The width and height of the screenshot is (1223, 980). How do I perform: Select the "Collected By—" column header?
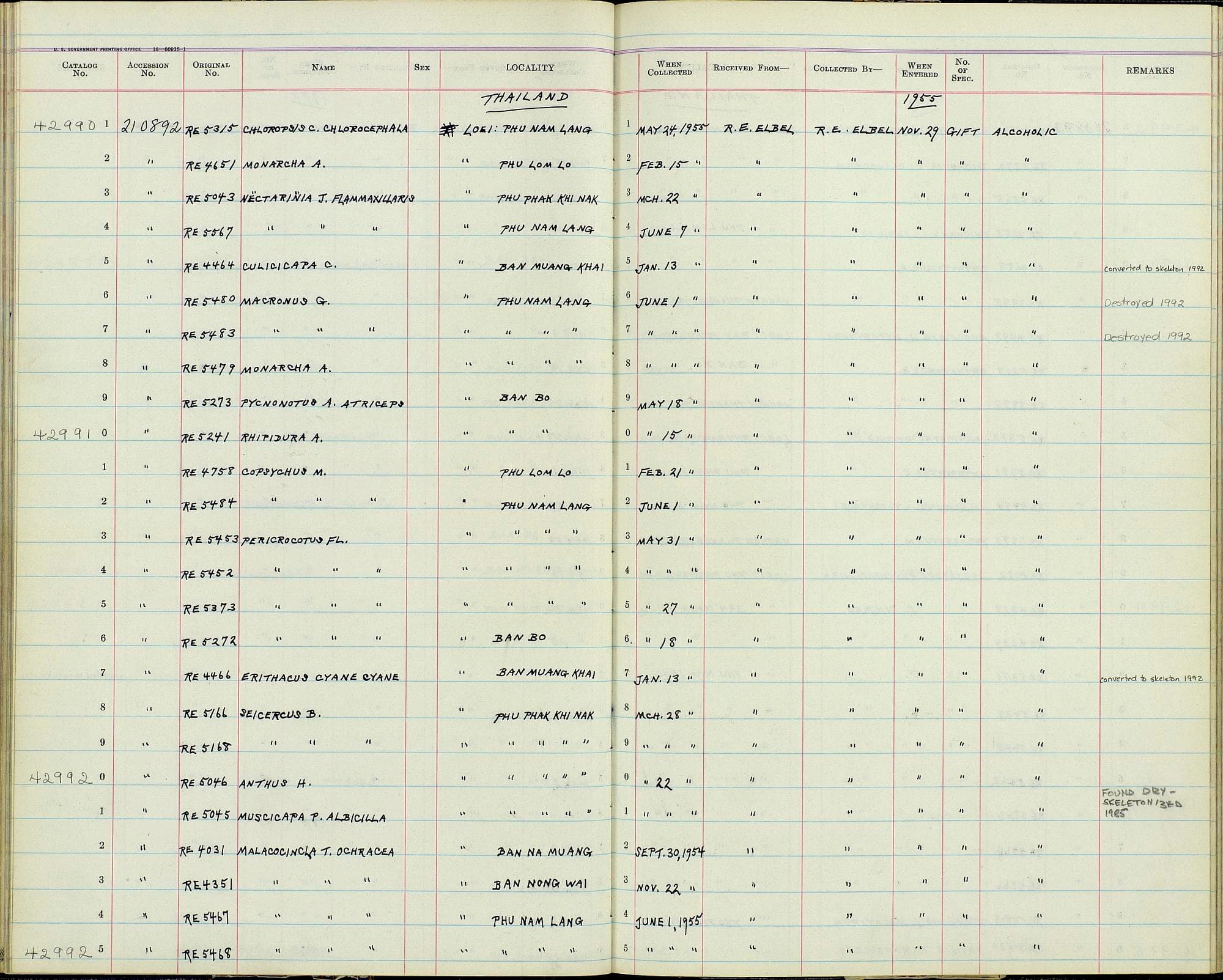point(848,68)
